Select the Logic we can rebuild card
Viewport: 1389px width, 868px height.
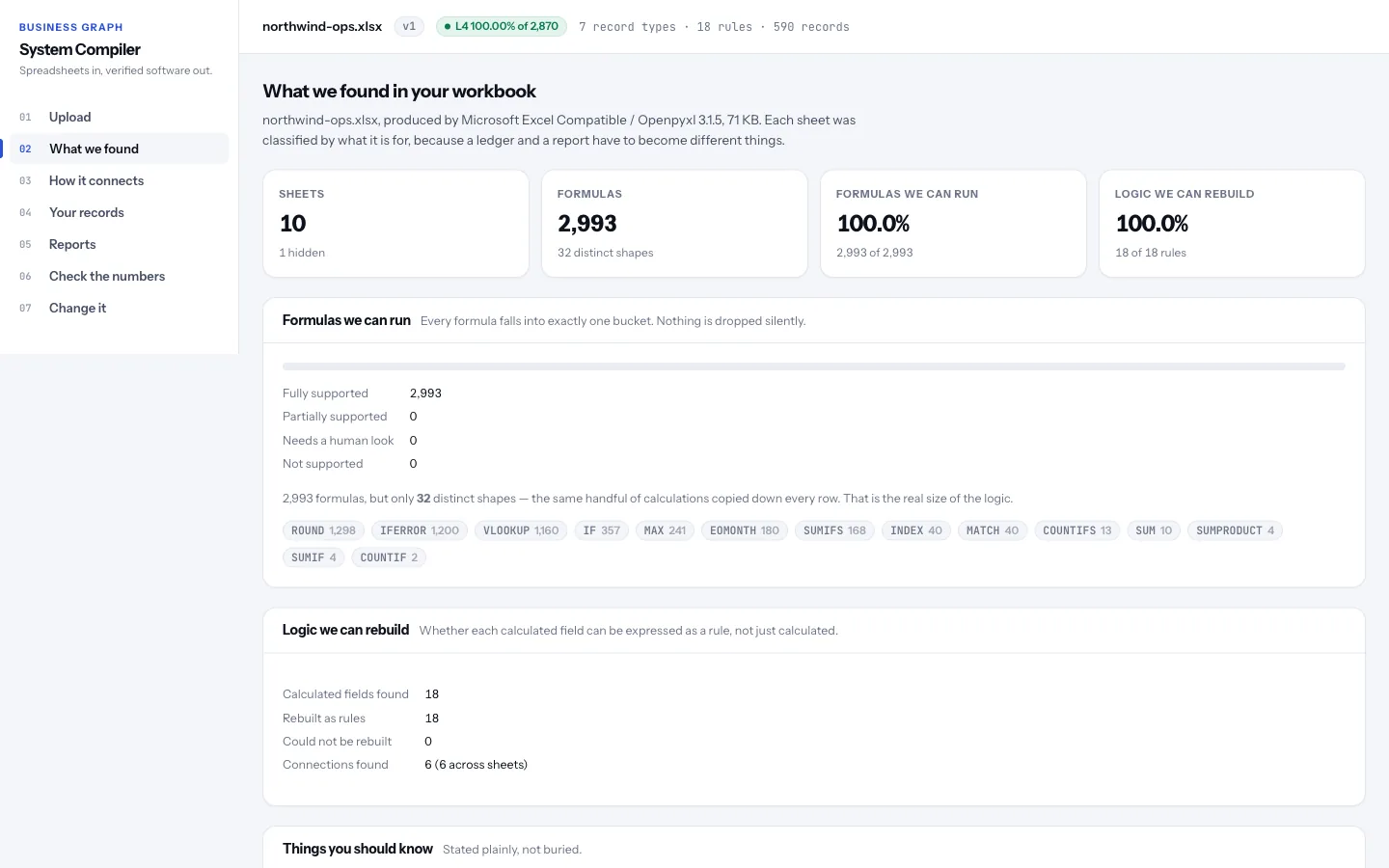click(1232, 224)
